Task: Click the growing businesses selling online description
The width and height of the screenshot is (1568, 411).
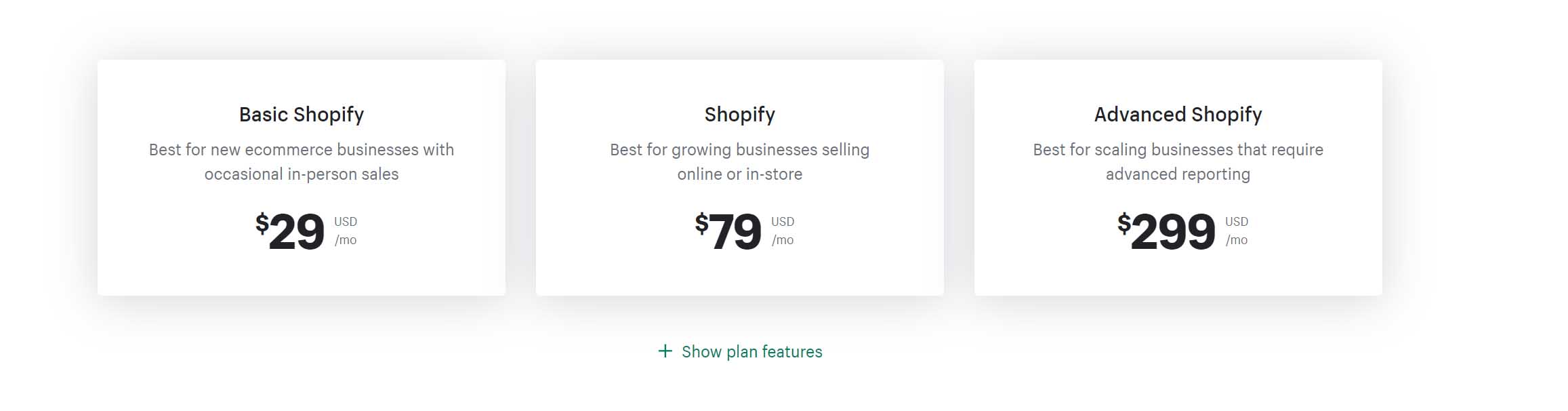Action: [740, 161]
